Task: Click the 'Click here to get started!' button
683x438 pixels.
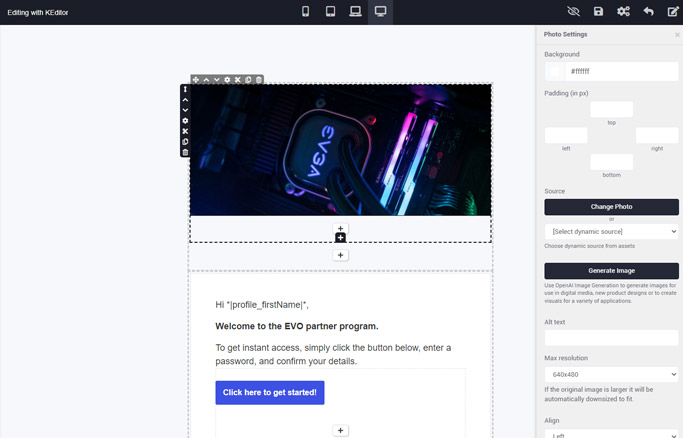Action: click(270, 393)
